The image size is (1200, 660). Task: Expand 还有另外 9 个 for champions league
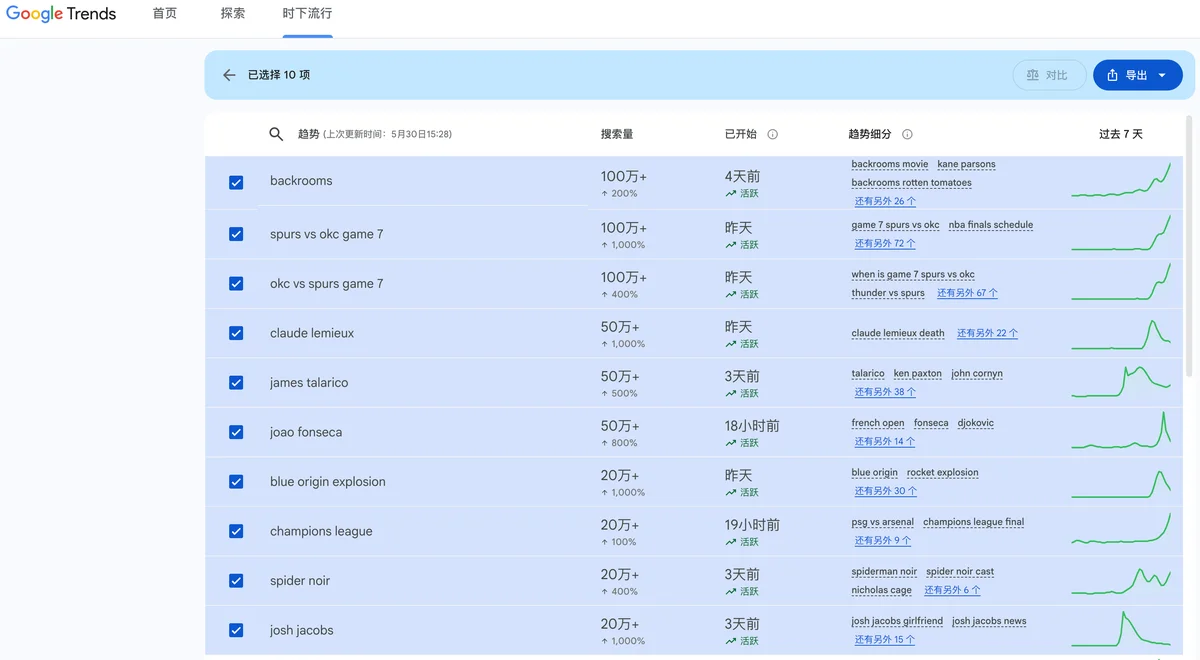[x=882, y=540]
